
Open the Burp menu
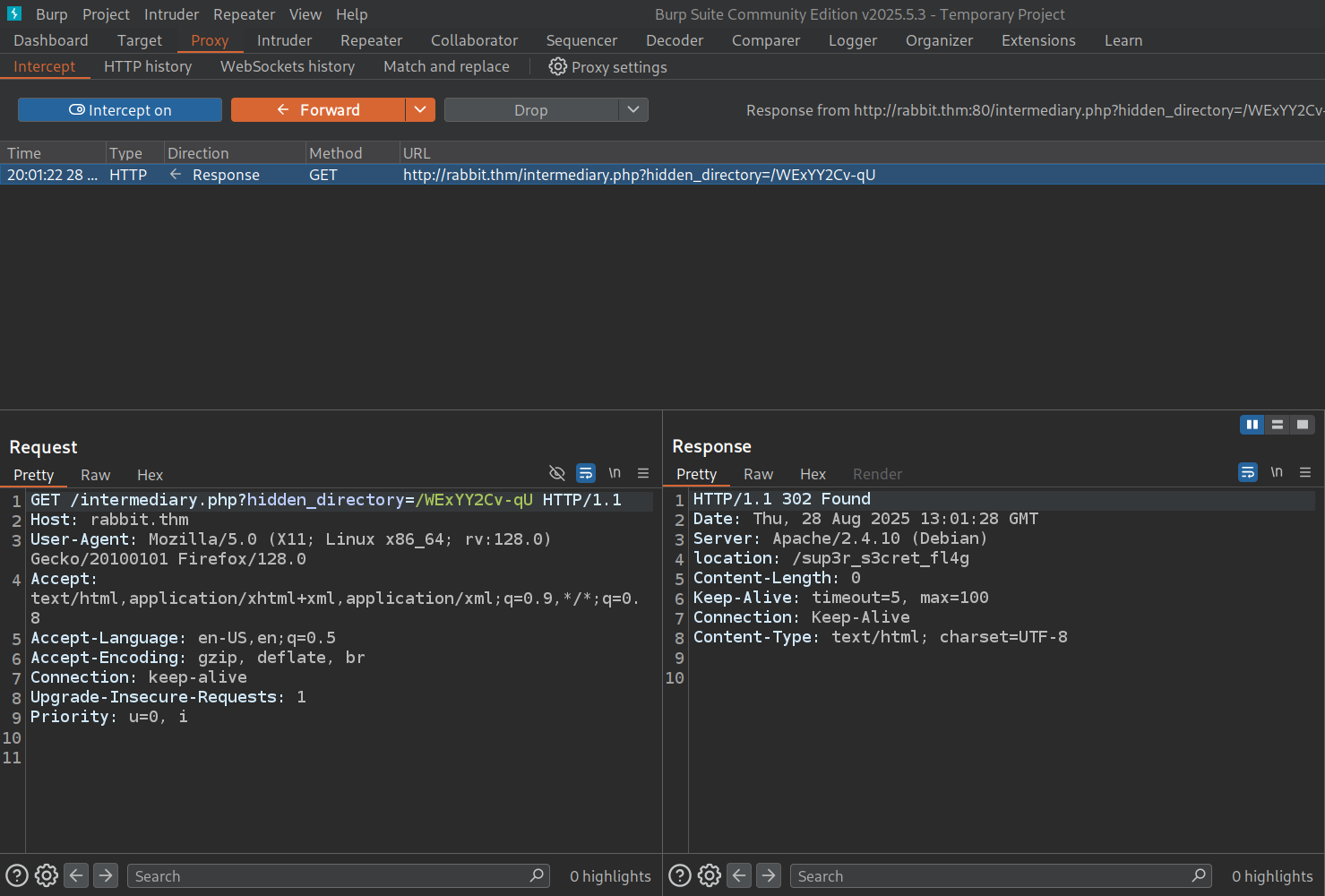point(51,14)
